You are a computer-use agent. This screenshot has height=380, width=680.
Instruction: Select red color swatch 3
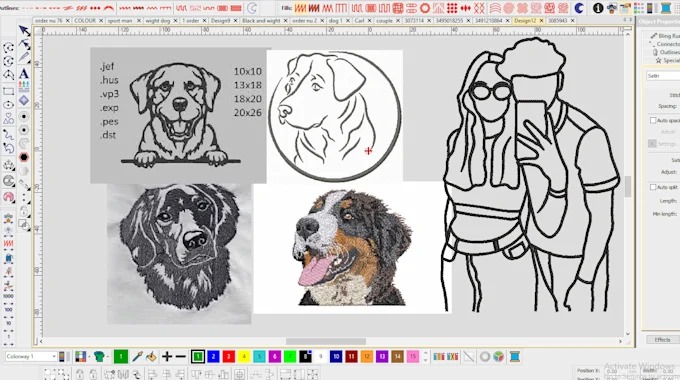pos(229,357)
